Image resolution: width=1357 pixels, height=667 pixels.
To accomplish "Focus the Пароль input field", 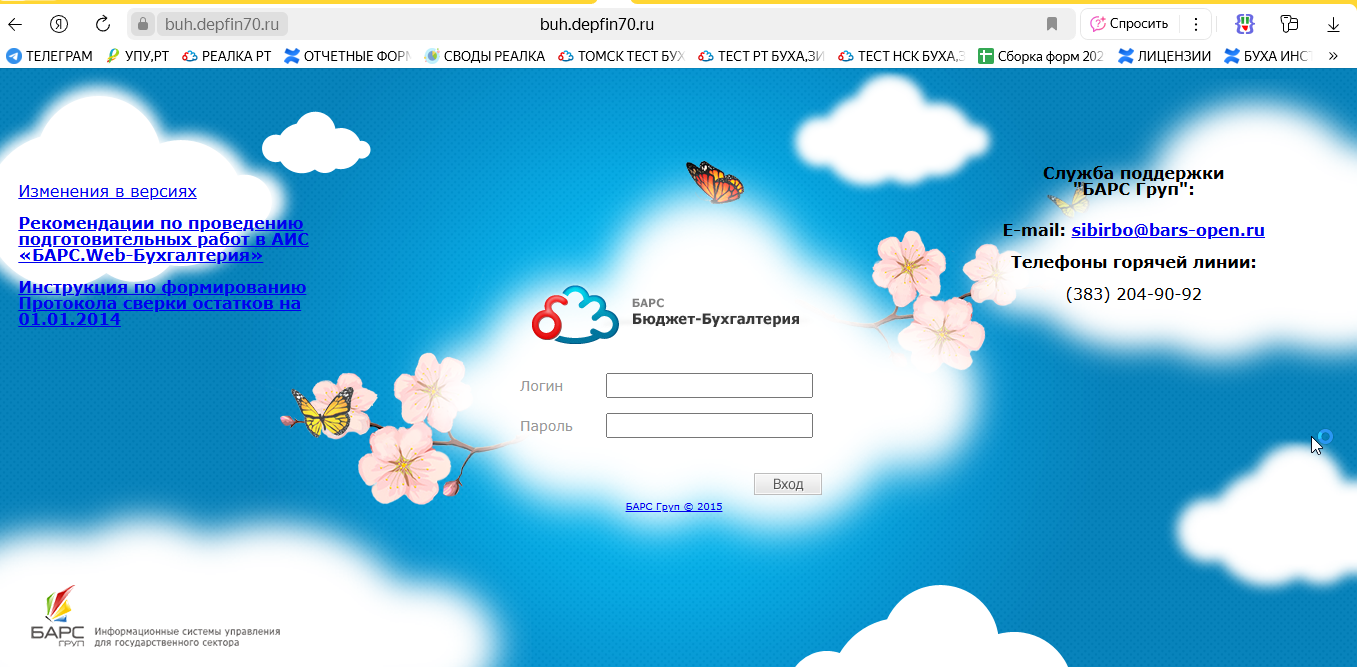I will [x=709, y=425].
